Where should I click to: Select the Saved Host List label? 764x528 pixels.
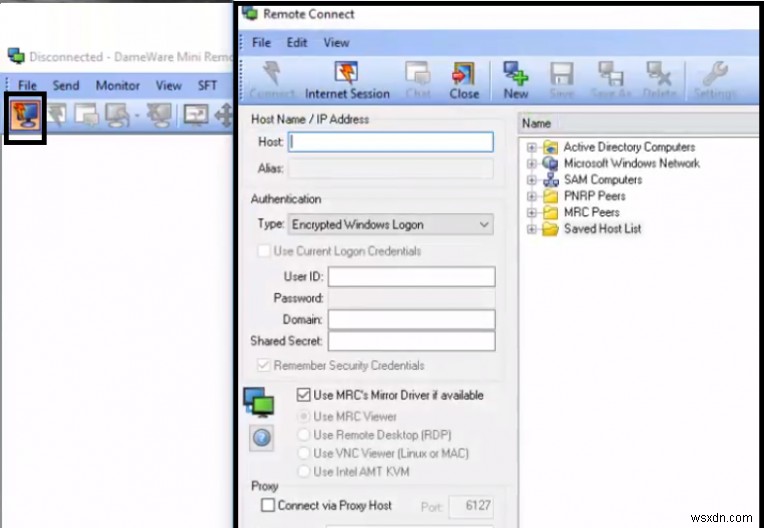click(603, 229)
